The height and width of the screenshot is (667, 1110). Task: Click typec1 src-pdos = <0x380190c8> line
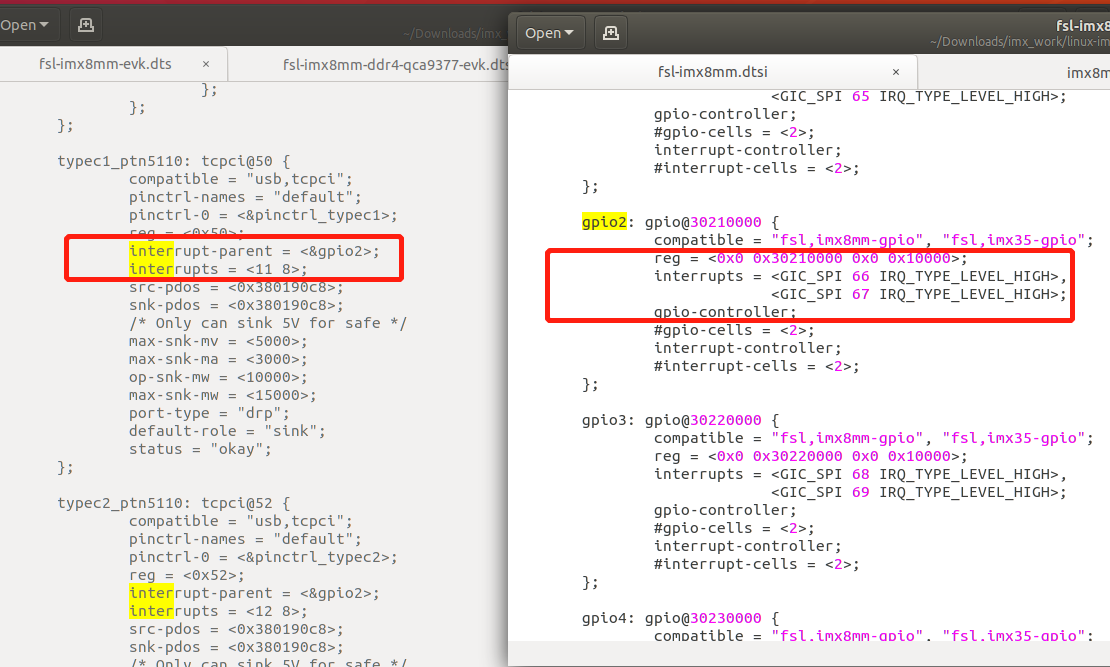click(236, 287)
